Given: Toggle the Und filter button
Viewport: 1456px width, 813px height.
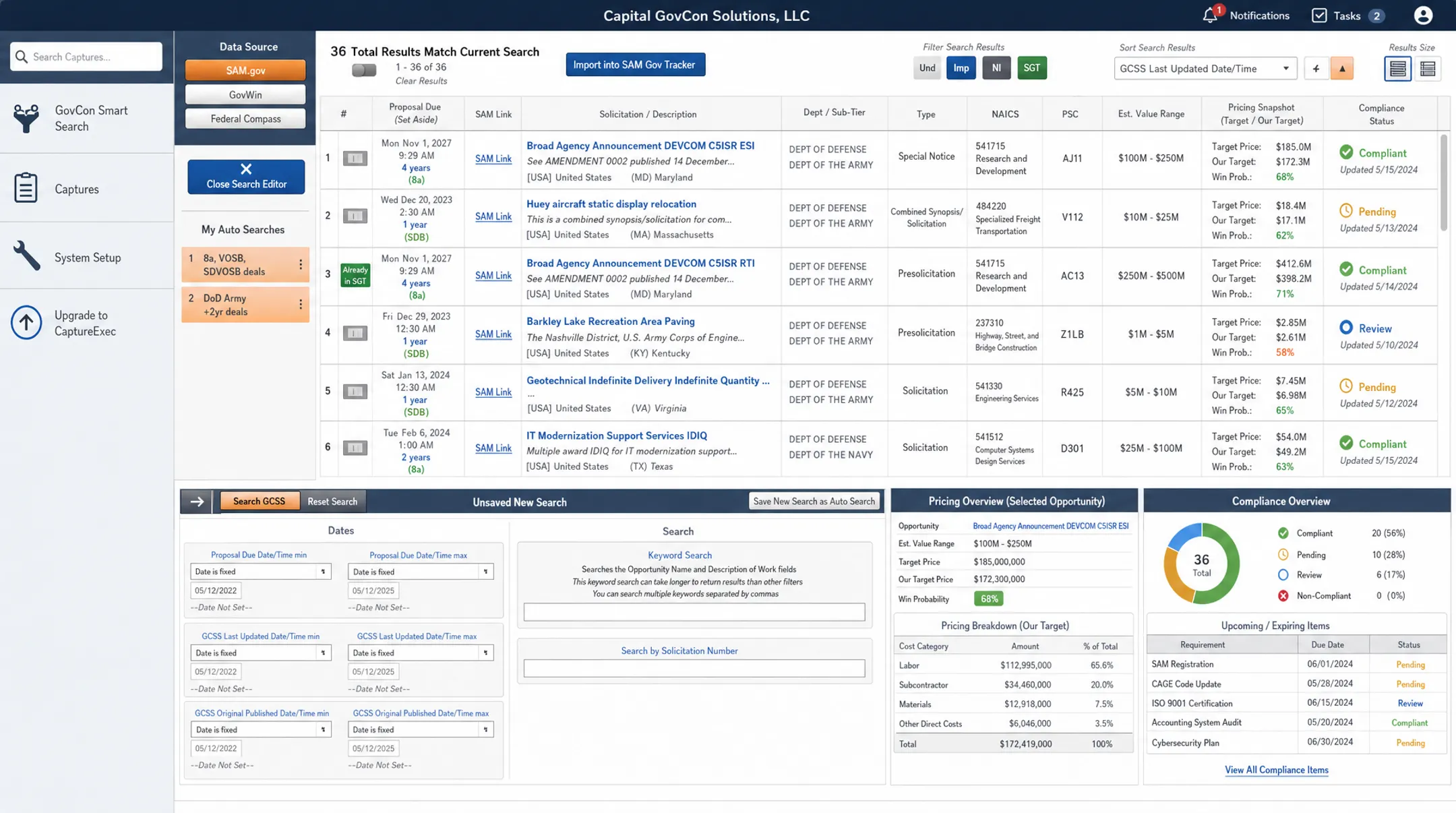Looking at the screenshot, I should 927,68.
